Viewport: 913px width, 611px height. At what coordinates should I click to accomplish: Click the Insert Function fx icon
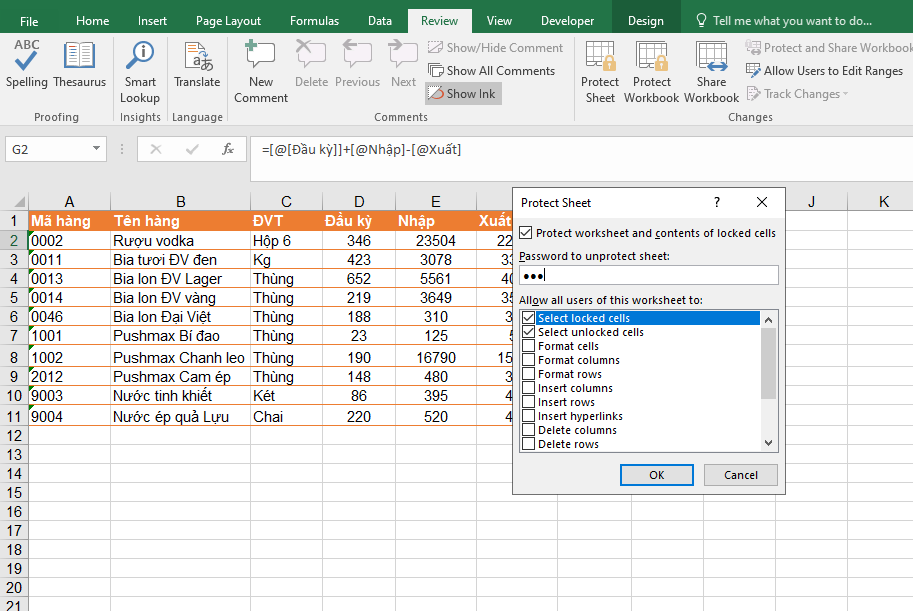(x=228, y=149)
